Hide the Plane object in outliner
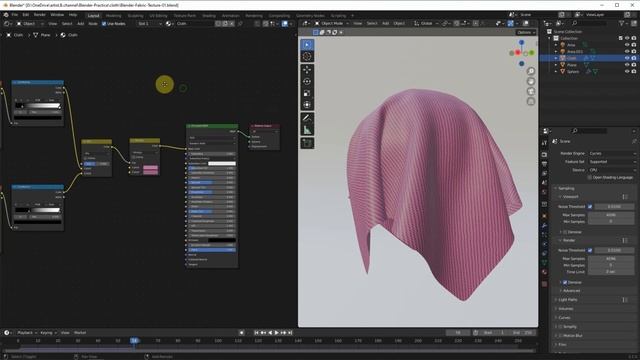 coord(627,65)
